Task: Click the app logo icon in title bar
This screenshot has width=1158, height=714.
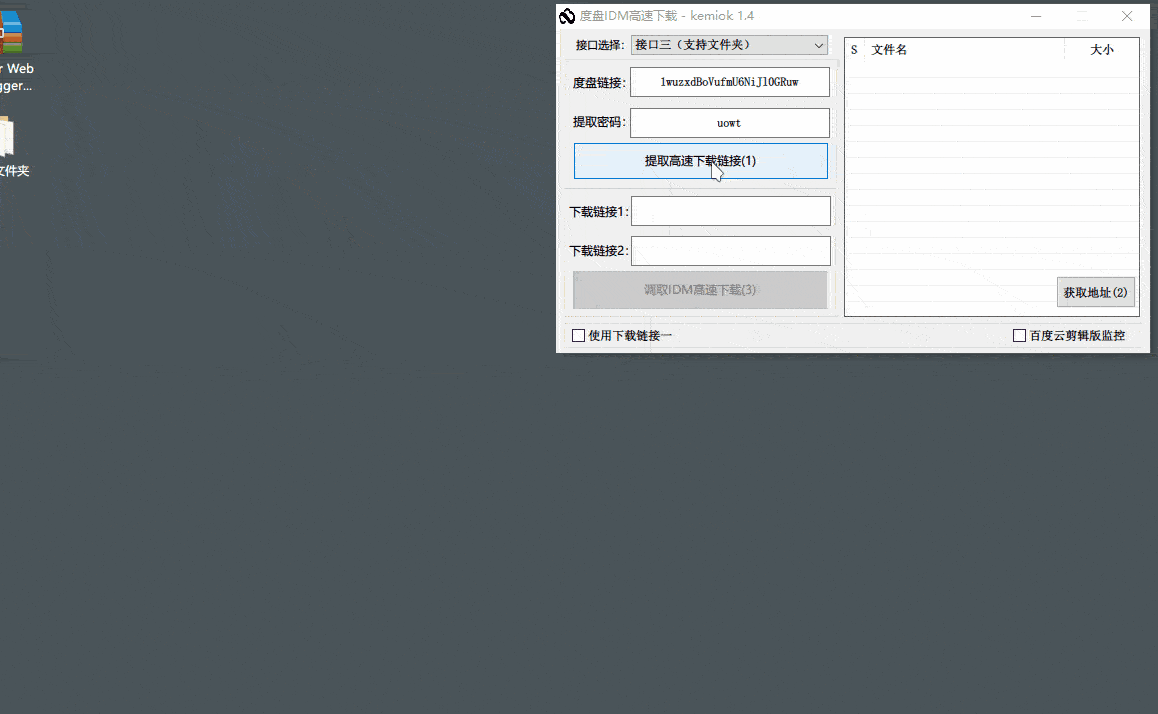Action: tap(566, 16)
